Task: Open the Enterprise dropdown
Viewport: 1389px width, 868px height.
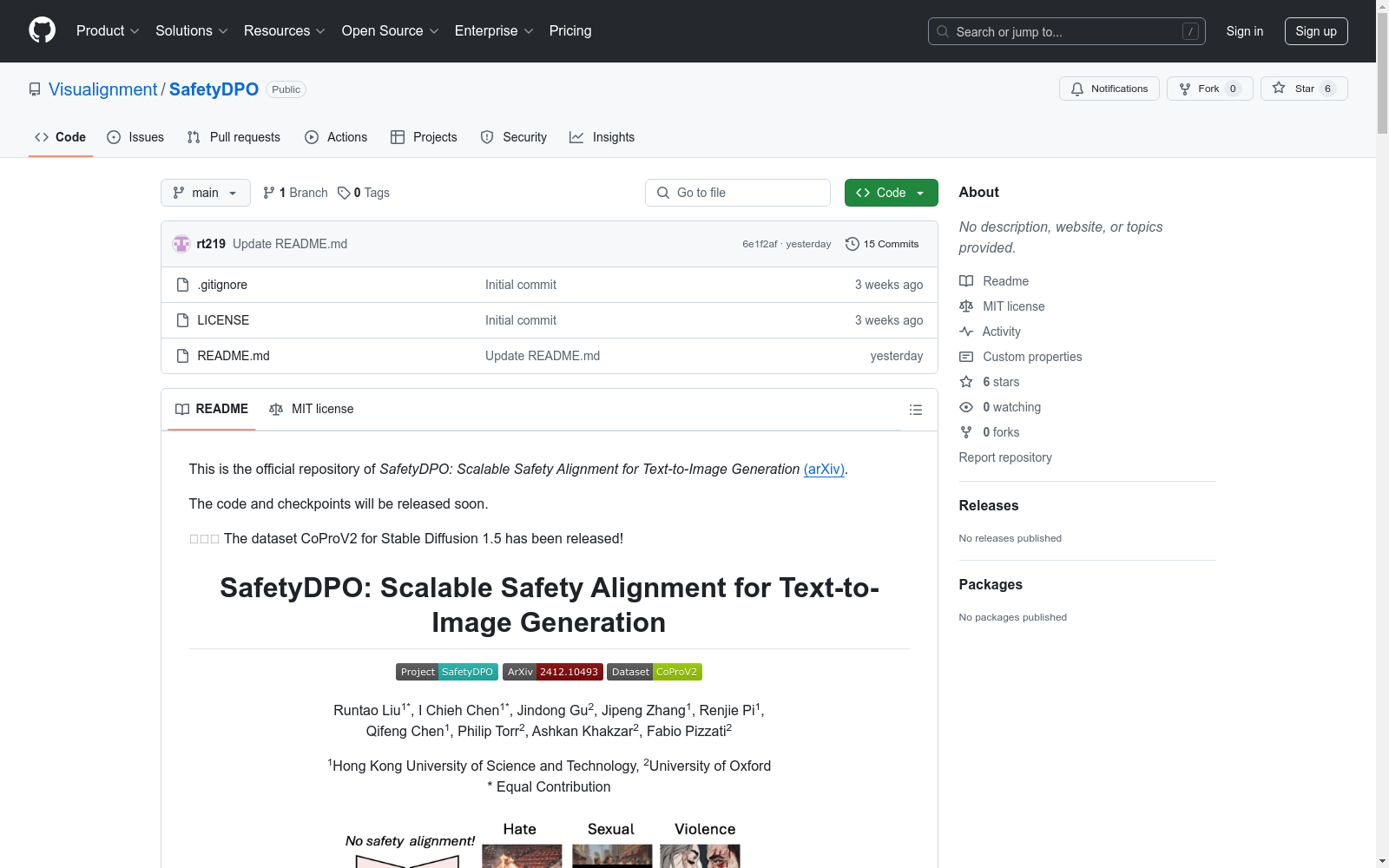Action: (x=494, y=31)
